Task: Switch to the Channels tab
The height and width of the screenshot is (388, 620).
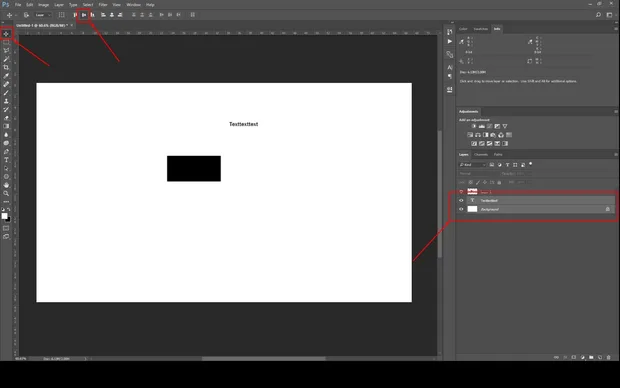Action: [481, 155]
